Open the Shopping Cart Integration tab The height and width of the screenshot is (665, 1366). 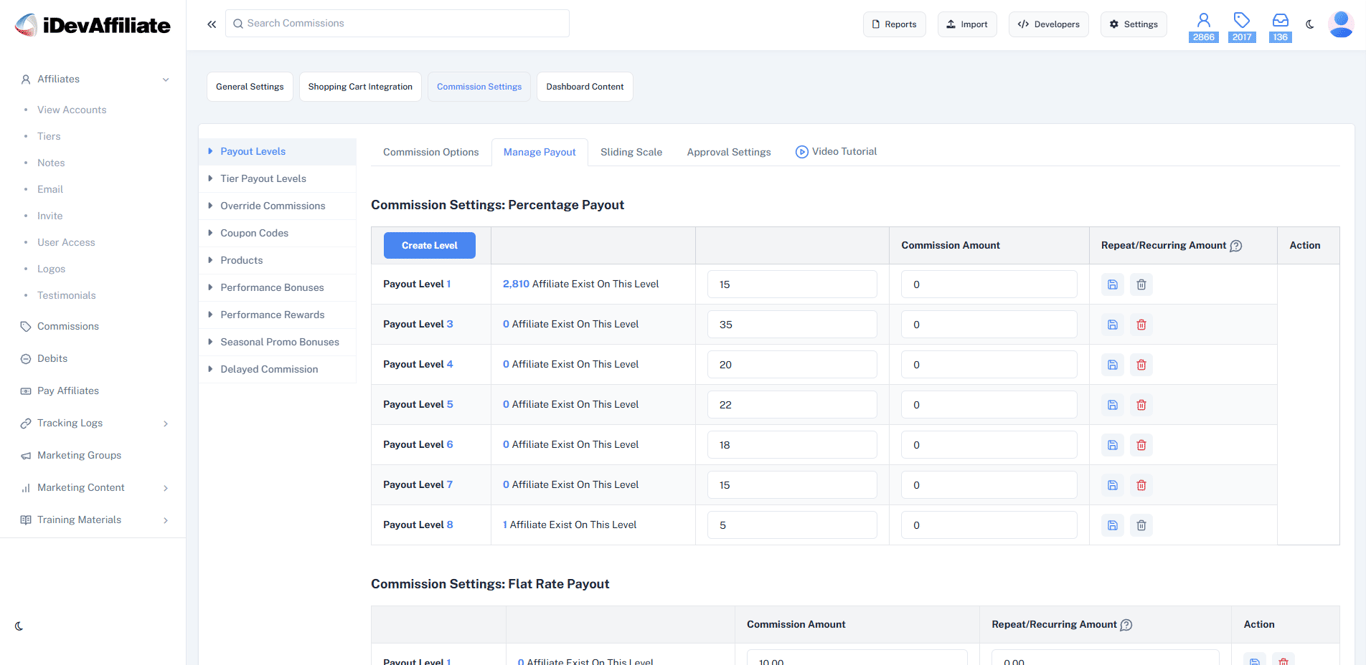pyautogui.click(x=360, y=87)
